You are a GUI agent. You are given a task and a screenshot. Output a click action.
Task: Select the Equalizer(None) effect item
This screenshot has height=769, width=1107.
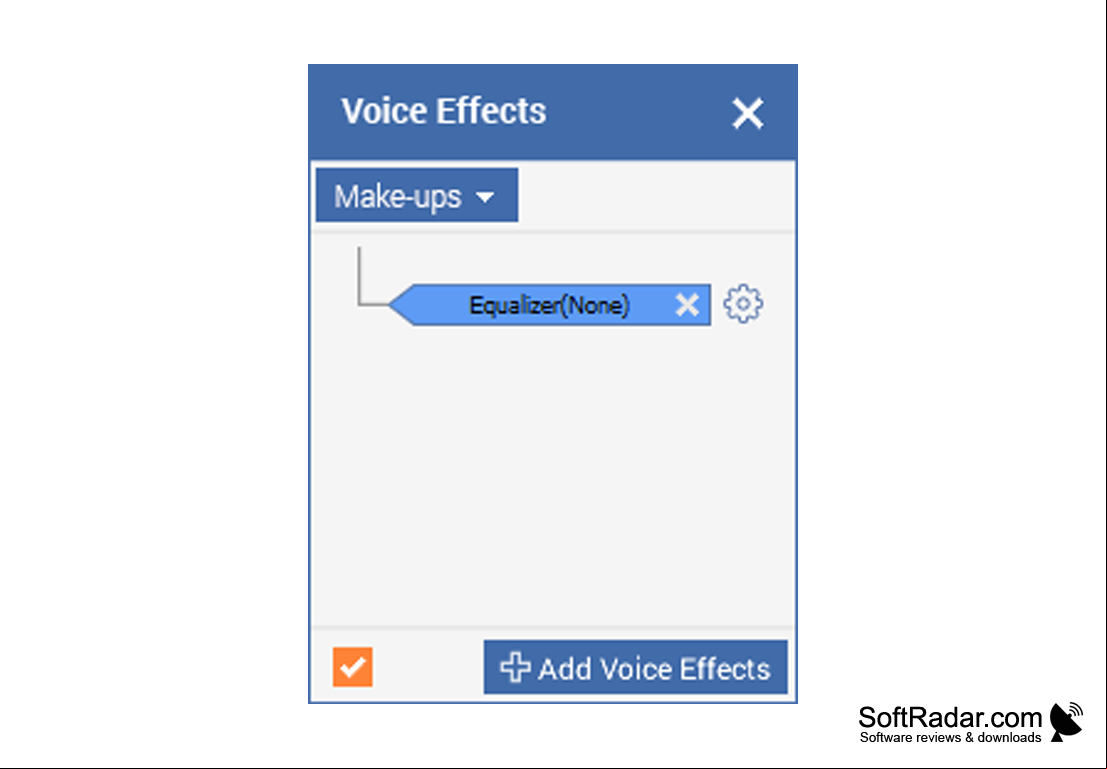550,305
